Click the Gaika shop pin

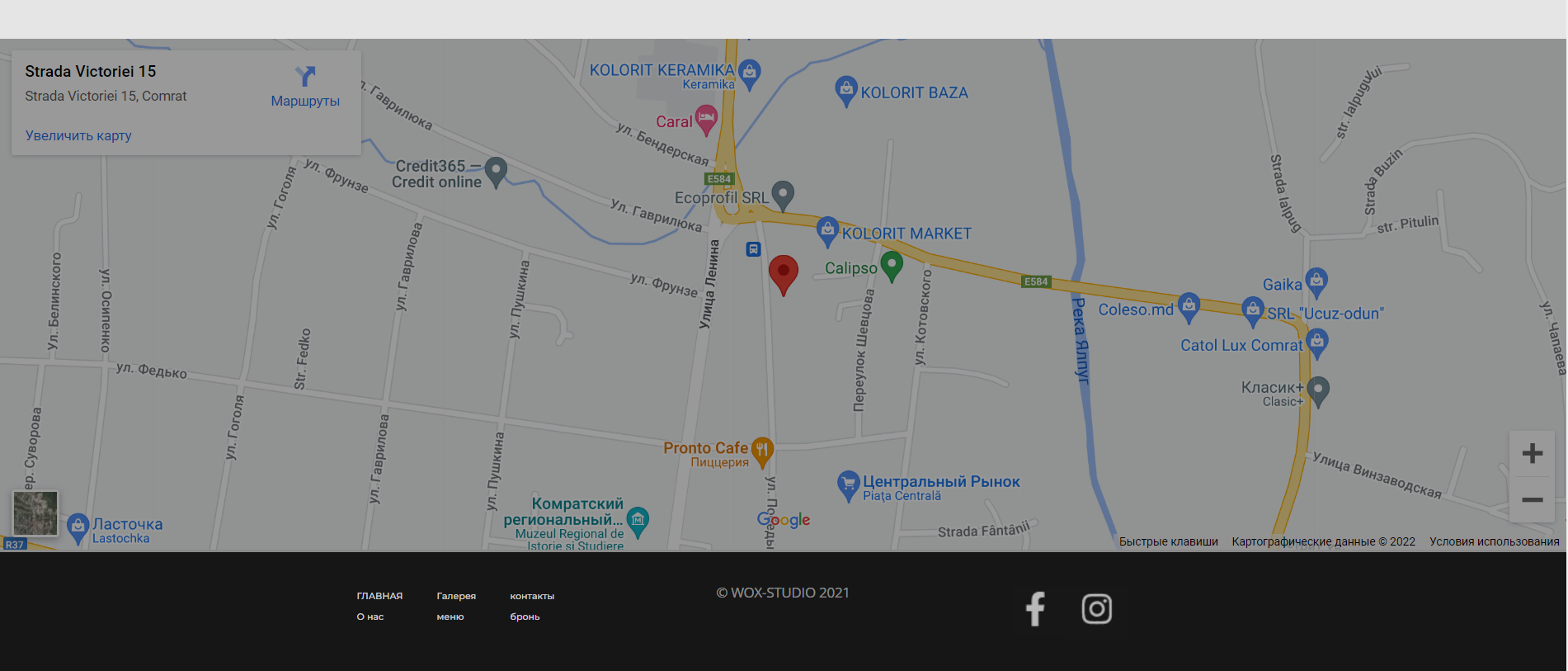(1316, 283)
